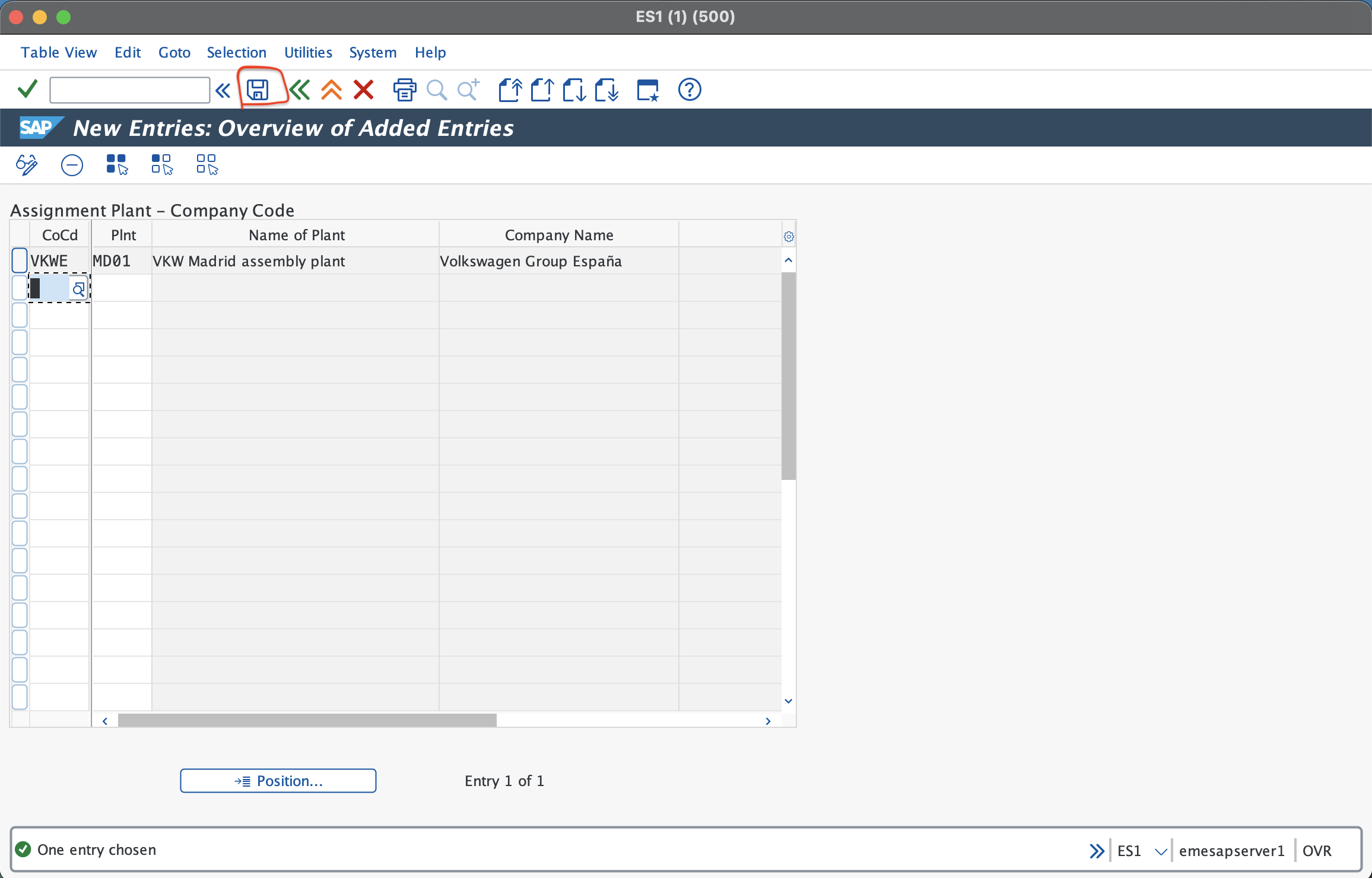Go to First Page icon
This screenshot has width=1372, height=878.
(510, 90)
